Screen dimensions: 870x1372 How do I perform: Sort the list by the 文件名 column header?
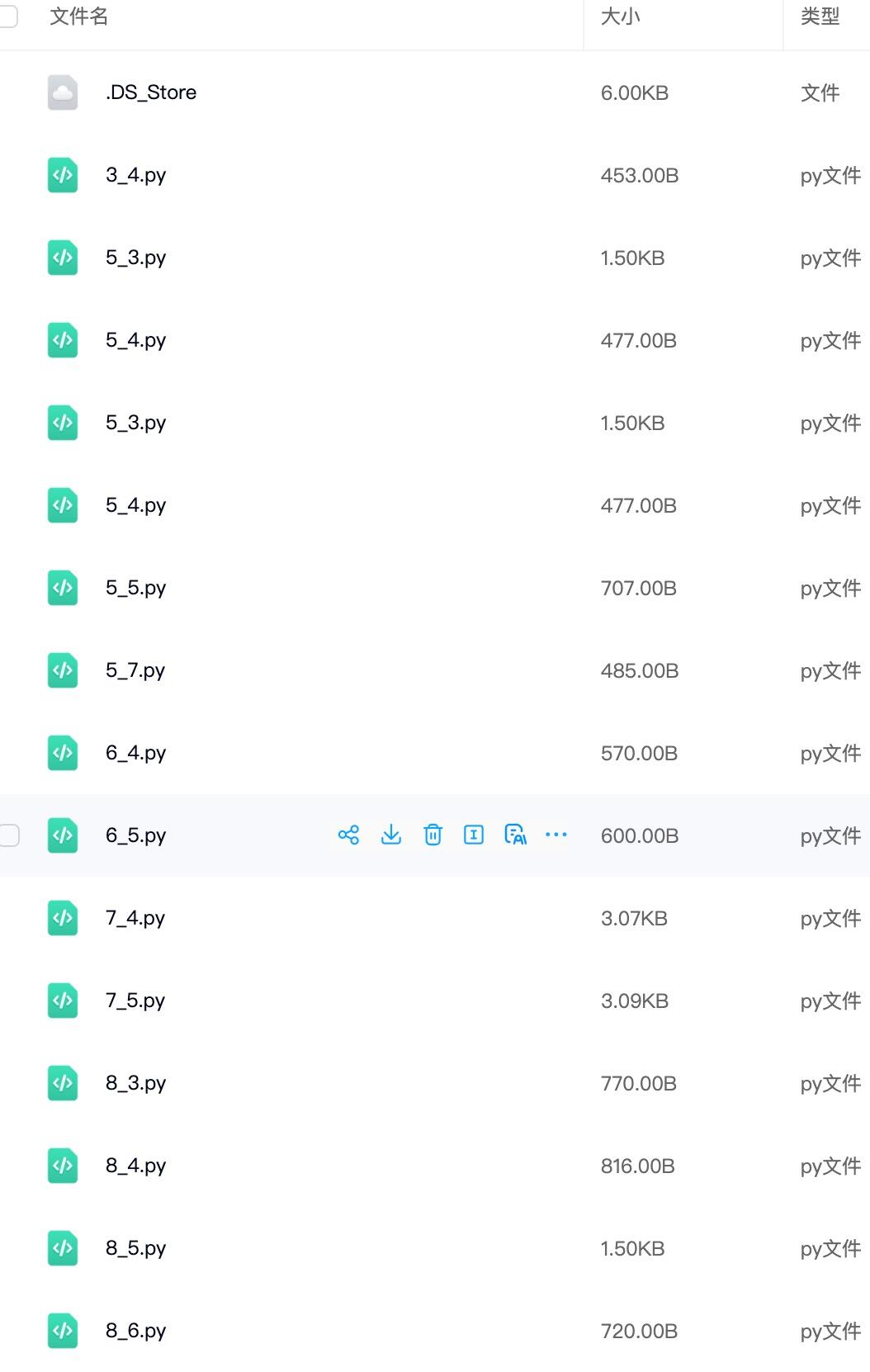(x=78, y=17)
